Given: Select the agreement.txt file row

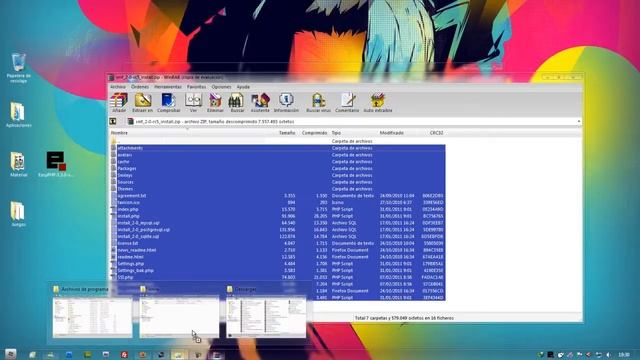Looking at the screenshot, I should pos(278,196).
